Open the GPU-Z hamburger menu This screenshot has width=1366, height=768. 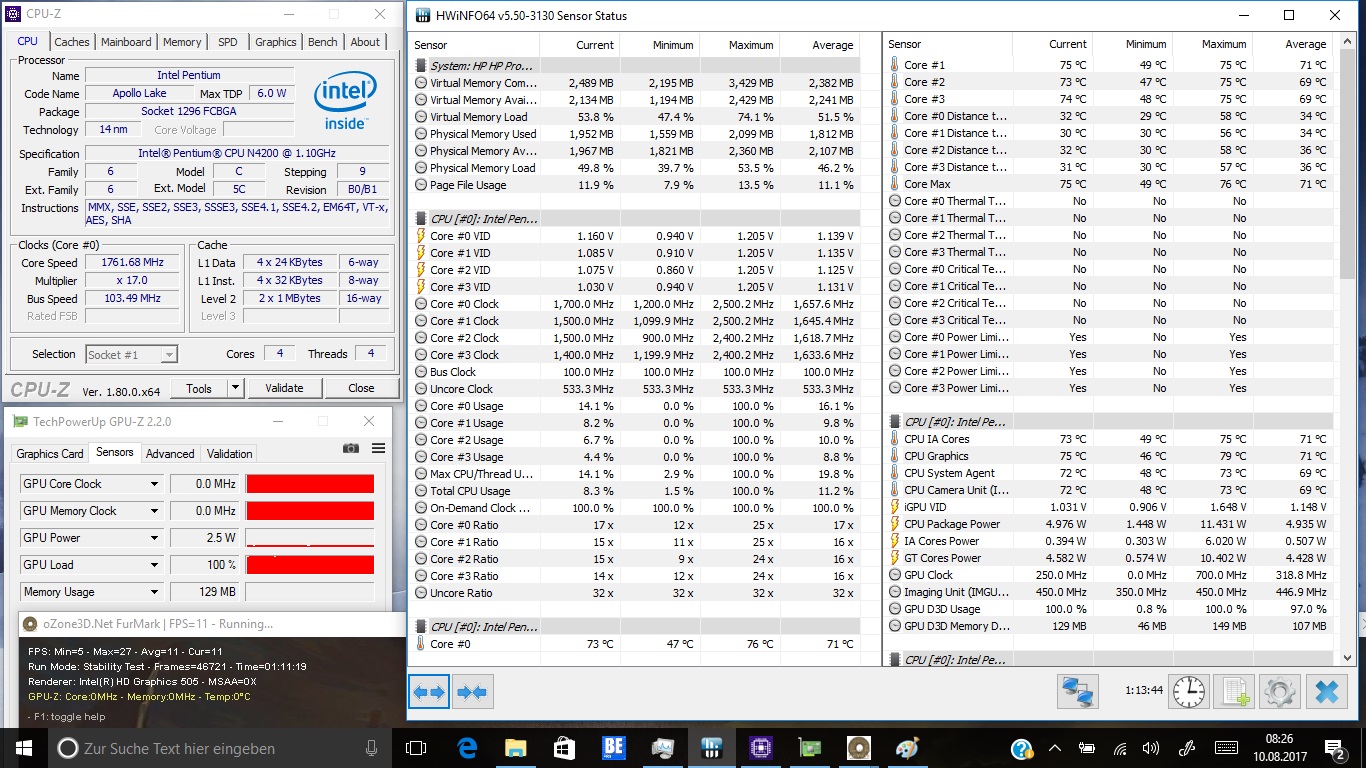[x=378, y=449]
